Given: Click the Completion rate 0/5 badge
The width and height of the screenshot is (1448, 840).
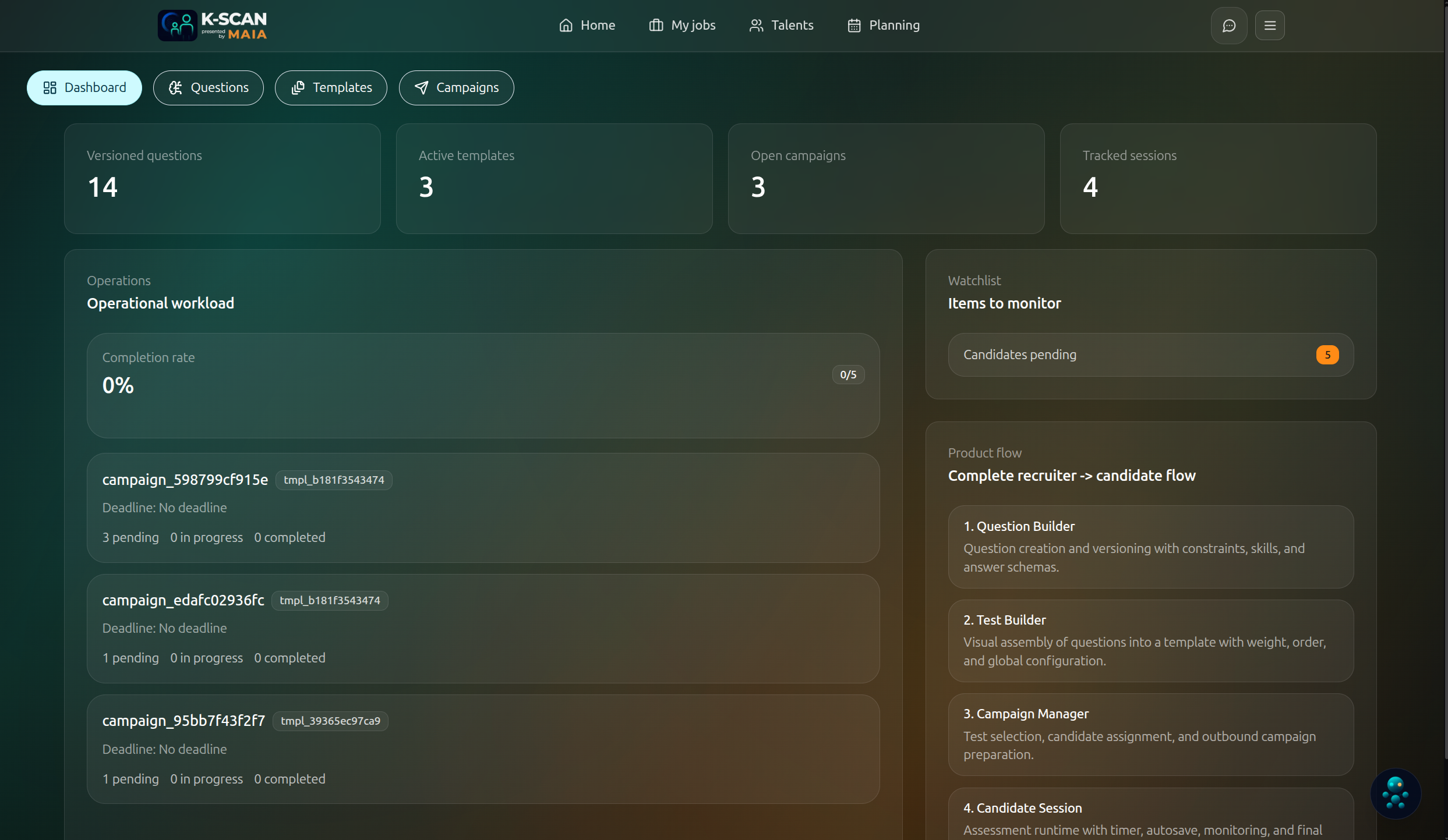Looking at the screenshot, I should click(847, 375).
